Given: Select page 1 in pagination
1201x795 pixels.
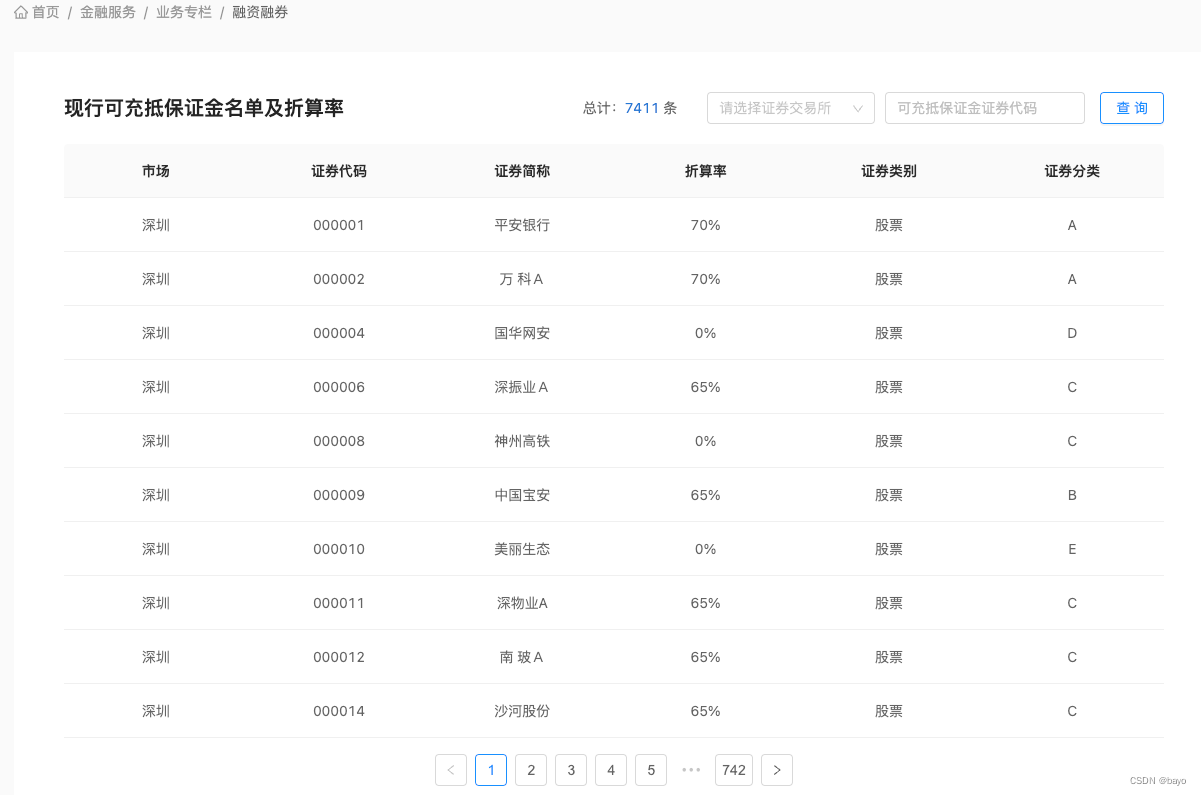Looking at the screenshot, I should point(491,770).
